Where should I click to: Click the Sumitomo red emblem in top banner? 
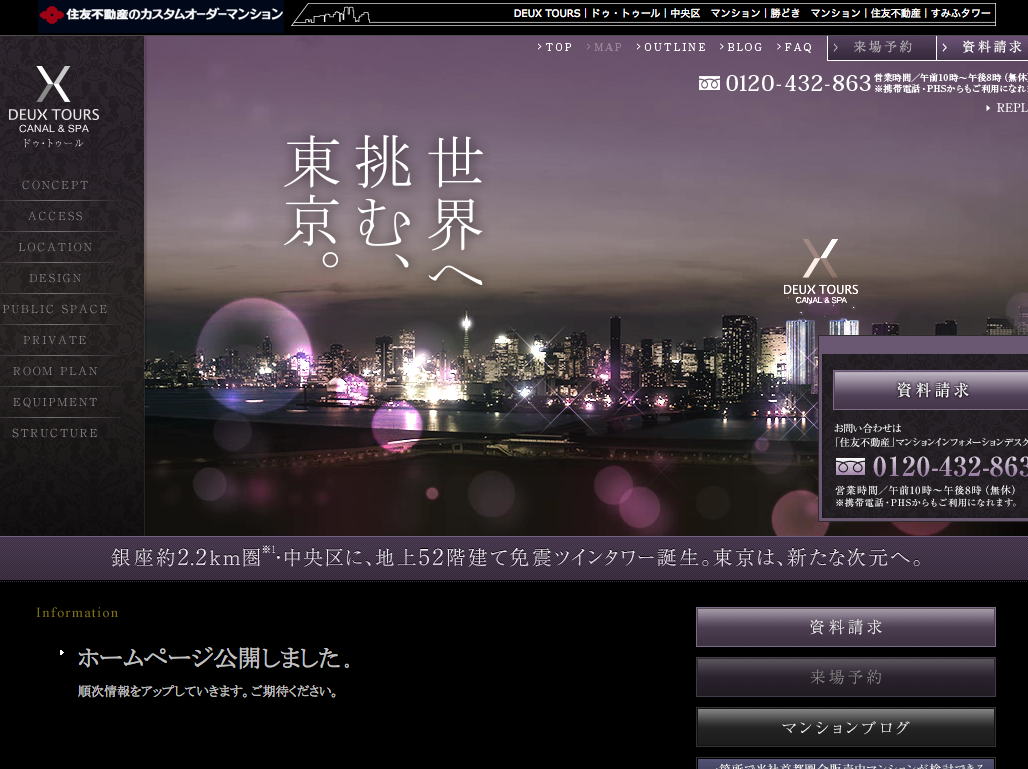pyautogui.click(x=51, y=14)
